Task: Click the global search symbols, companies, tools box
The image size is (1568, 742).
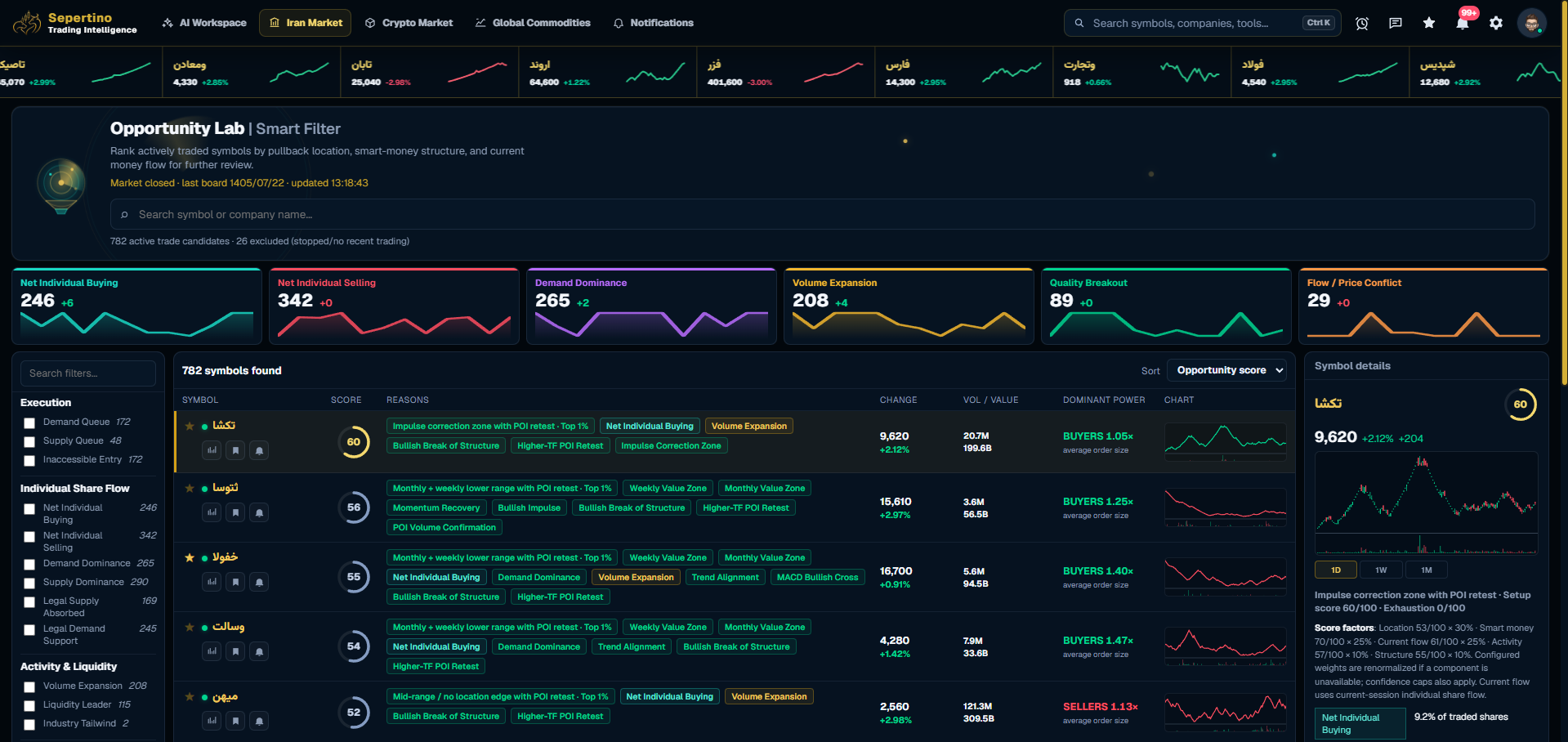Action: [1203, 23]
